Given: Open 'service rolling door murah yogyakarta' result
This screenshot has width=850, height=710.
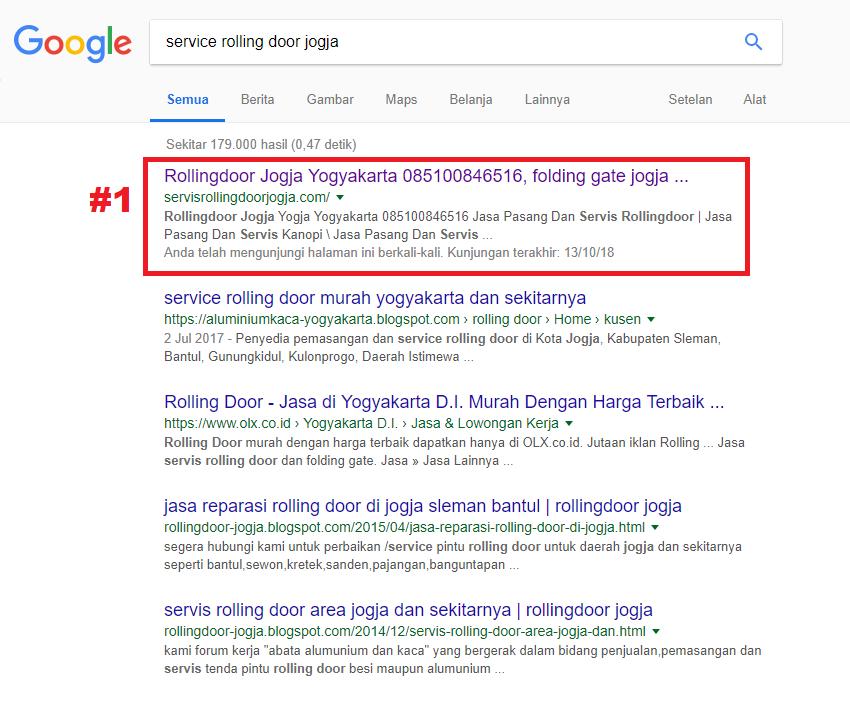Looking at the screenshot, I should click(375, 298).
